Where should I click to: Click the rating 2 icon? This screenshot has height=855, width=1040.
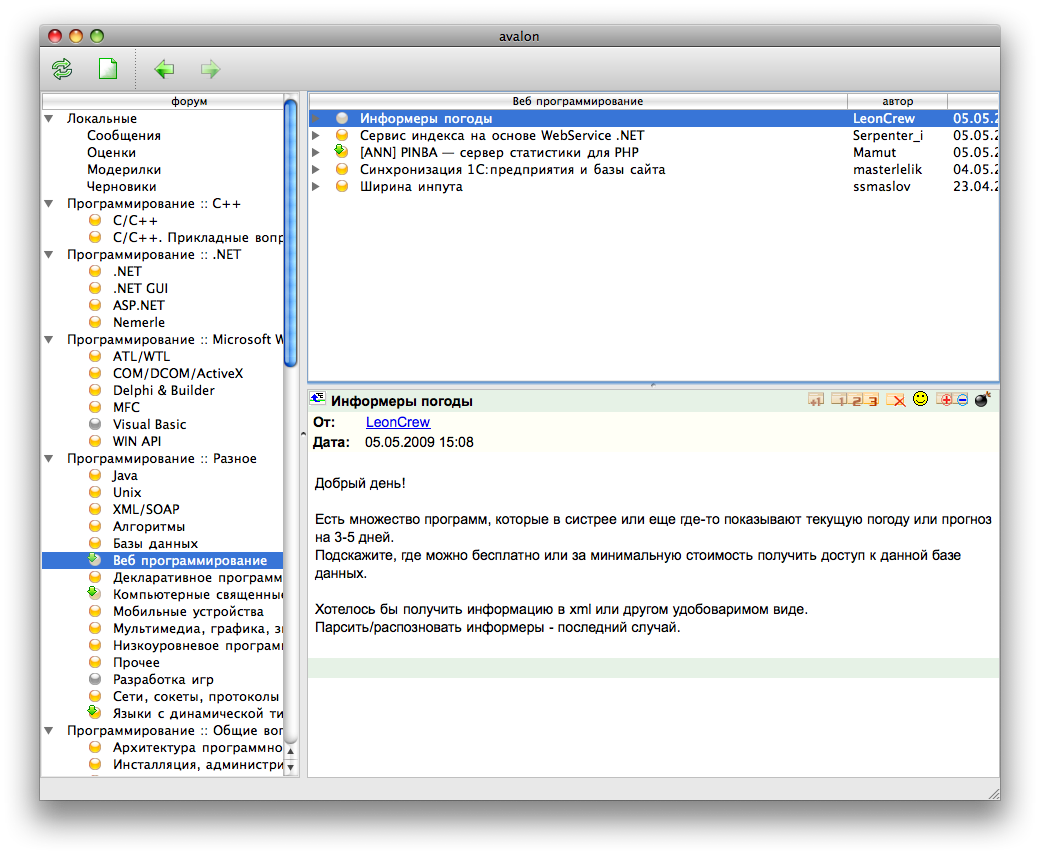click(x=855, y=400)
